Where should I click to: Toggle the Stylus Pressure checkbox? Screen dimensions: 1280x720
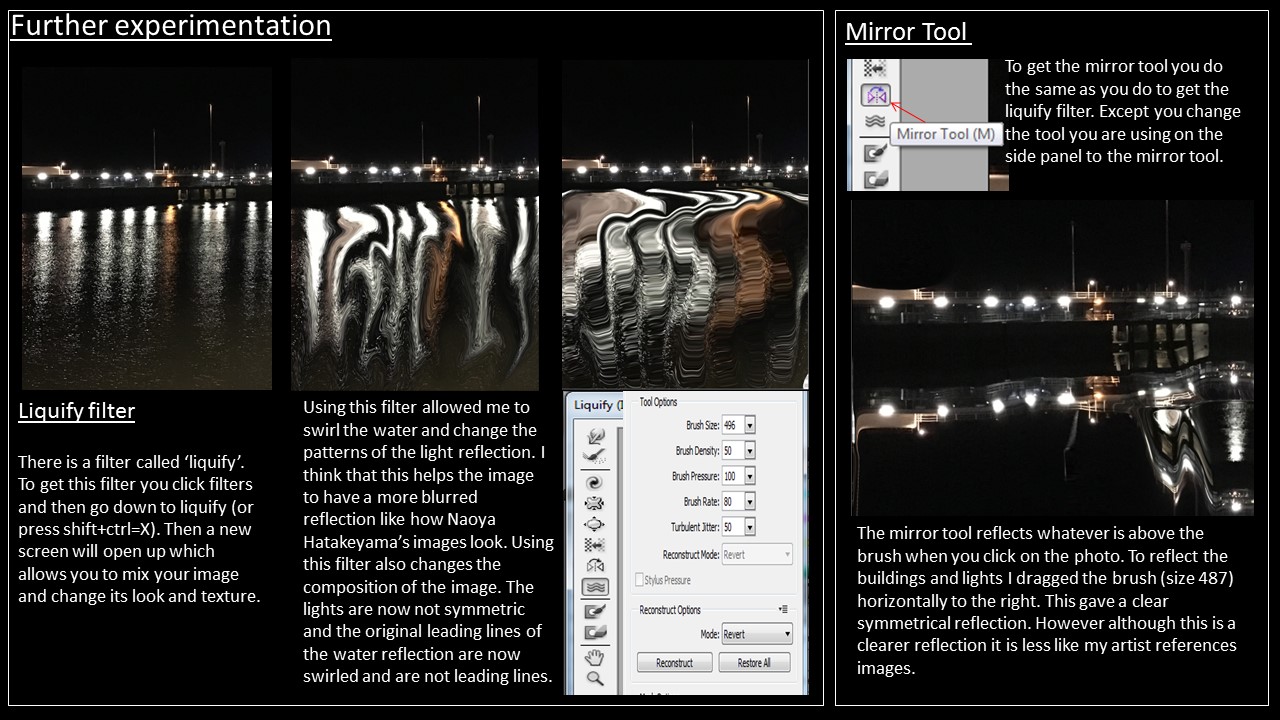(639, 580)
